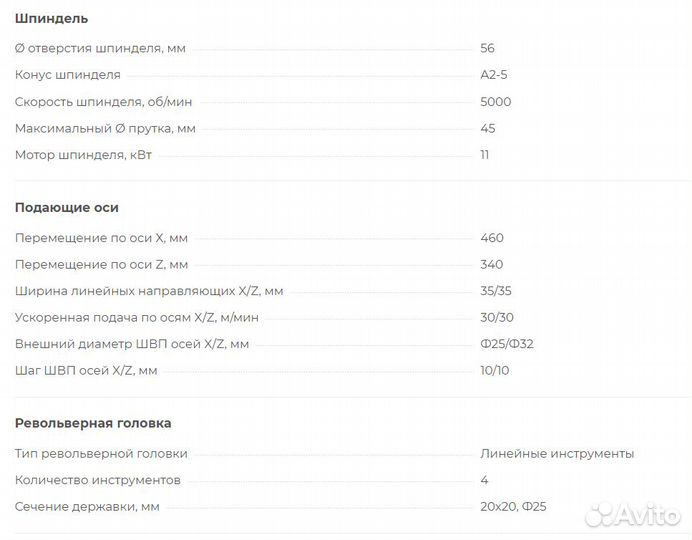Screen dimensions: 692x540
Task: Click the Шаг ШВП осей X/Z label
Action: click(86, 371)
